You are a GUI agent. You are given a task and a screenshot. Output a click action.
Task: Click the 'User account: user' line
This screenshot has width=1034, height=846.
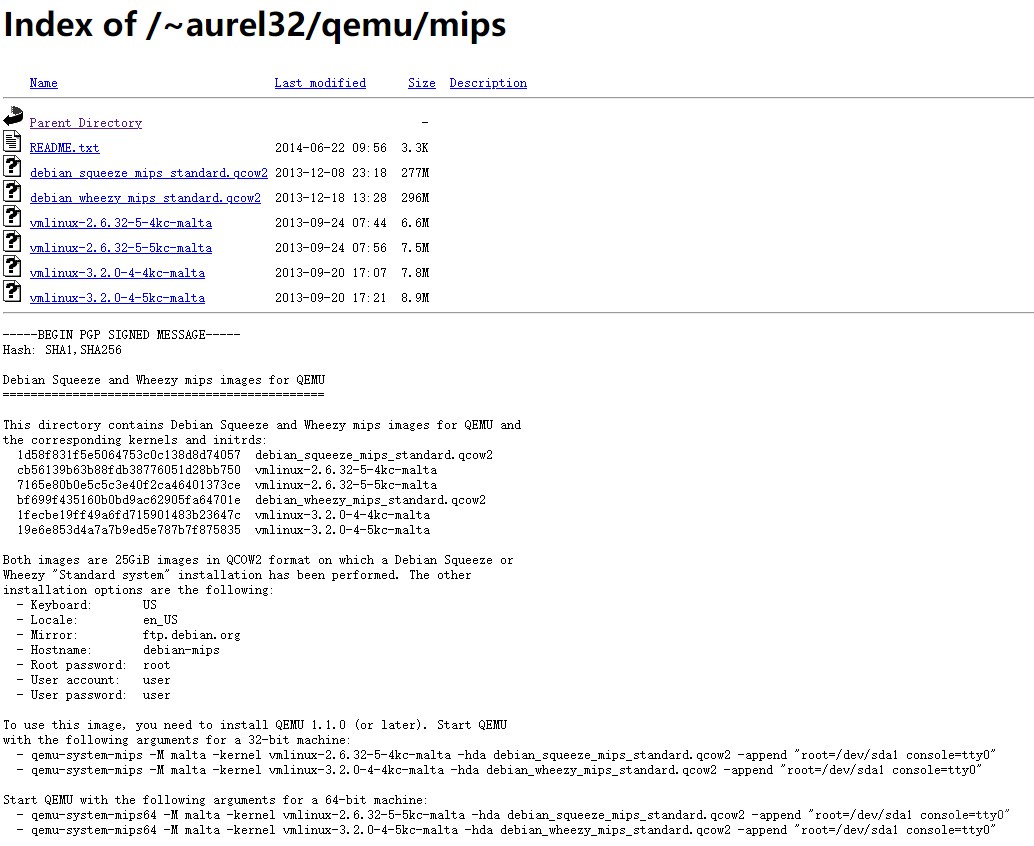coord(94,680)
